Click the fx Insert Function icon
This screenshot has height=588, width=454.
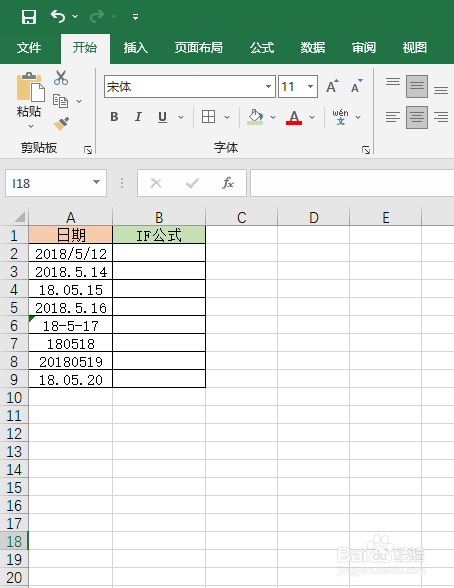pos(228,183)
